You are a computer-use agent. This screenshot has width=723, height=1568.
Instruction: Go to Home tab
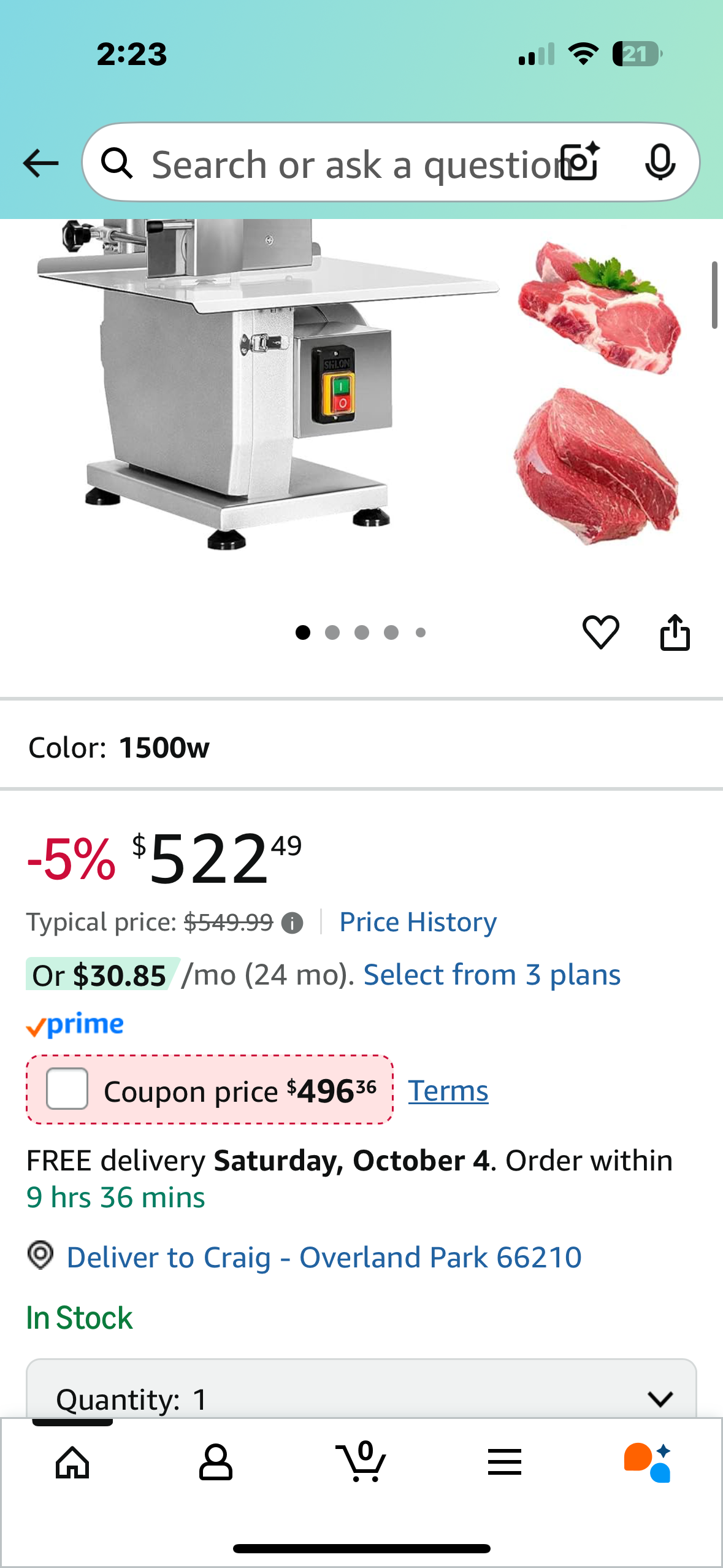pyautogui.click(x=72, y=1462)
